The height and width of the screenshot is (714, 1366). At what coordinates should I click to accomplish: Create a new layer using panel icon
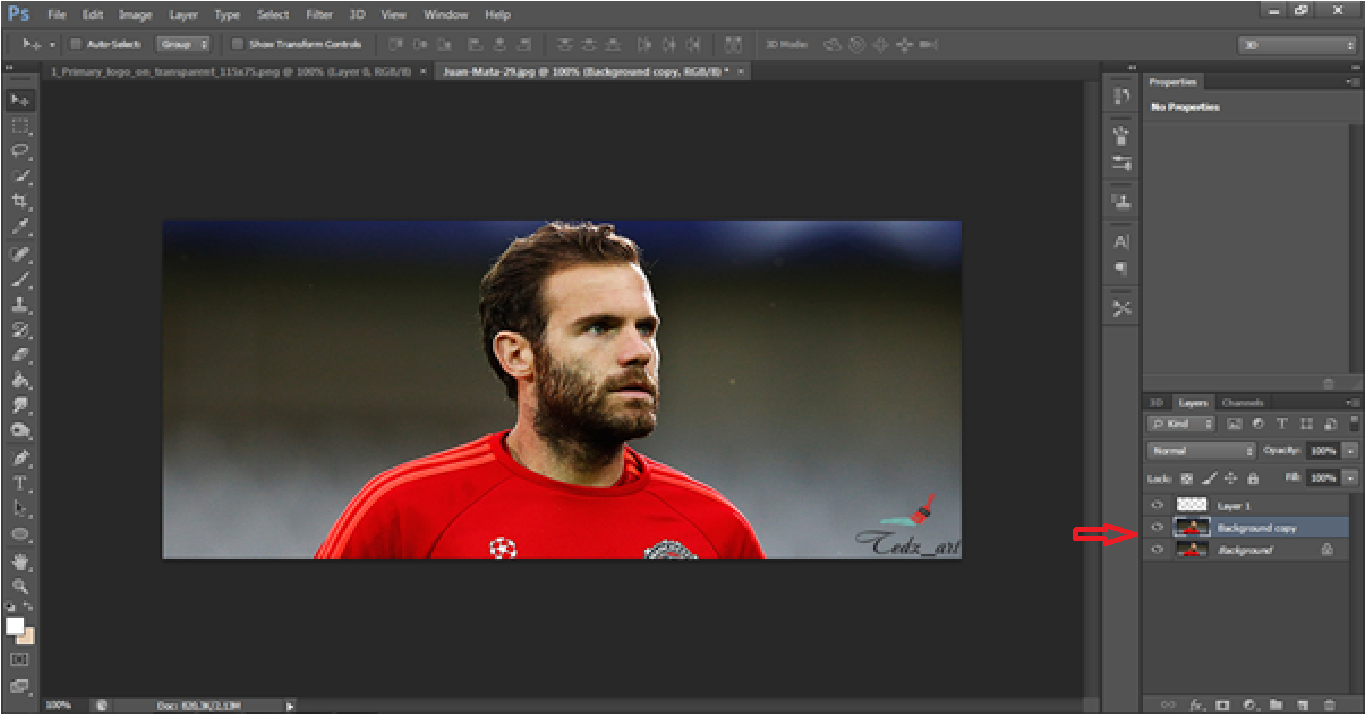click(x=1302, y=705)
